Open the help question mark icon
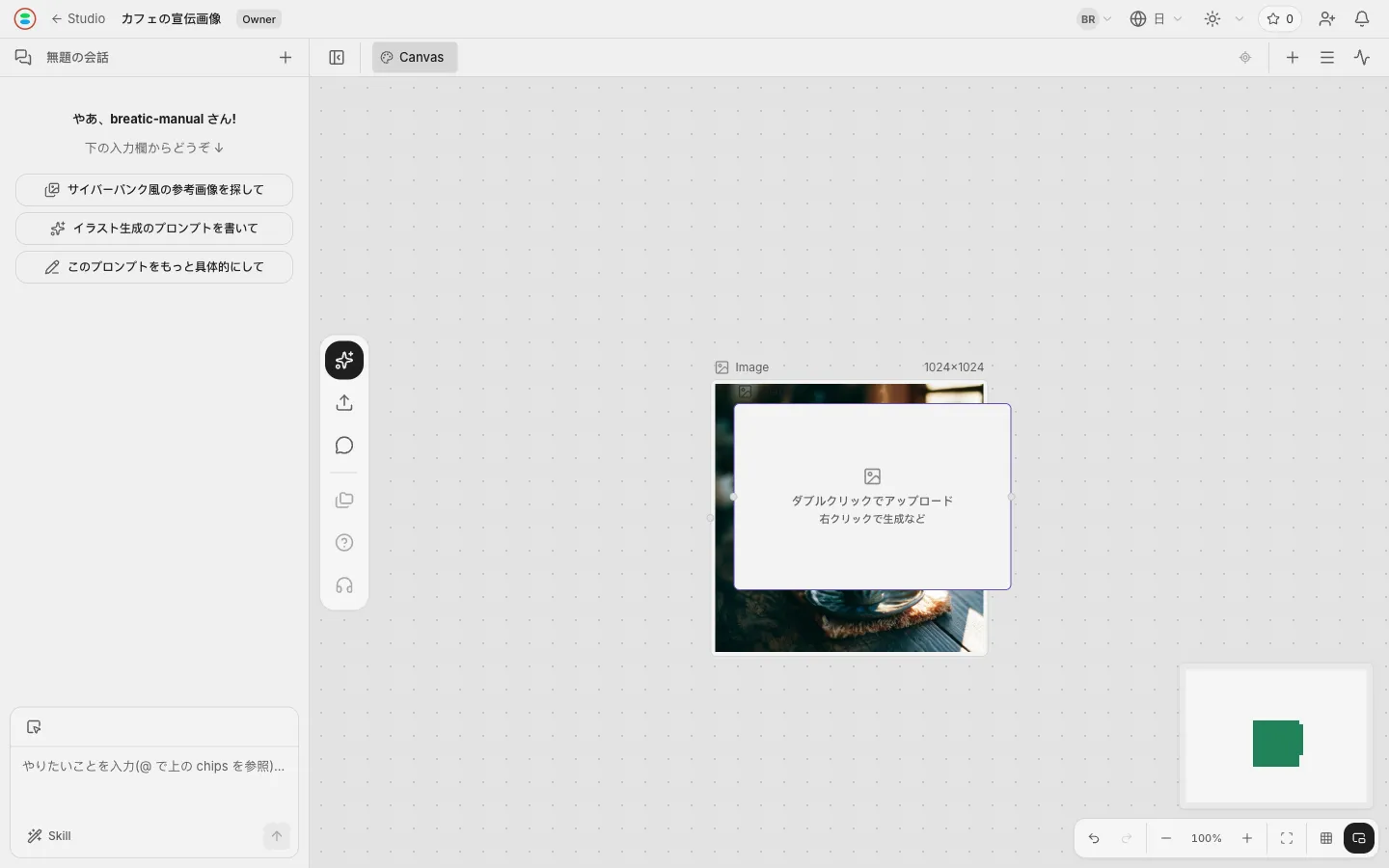1389x868 pixels. [x=344, y=543]
